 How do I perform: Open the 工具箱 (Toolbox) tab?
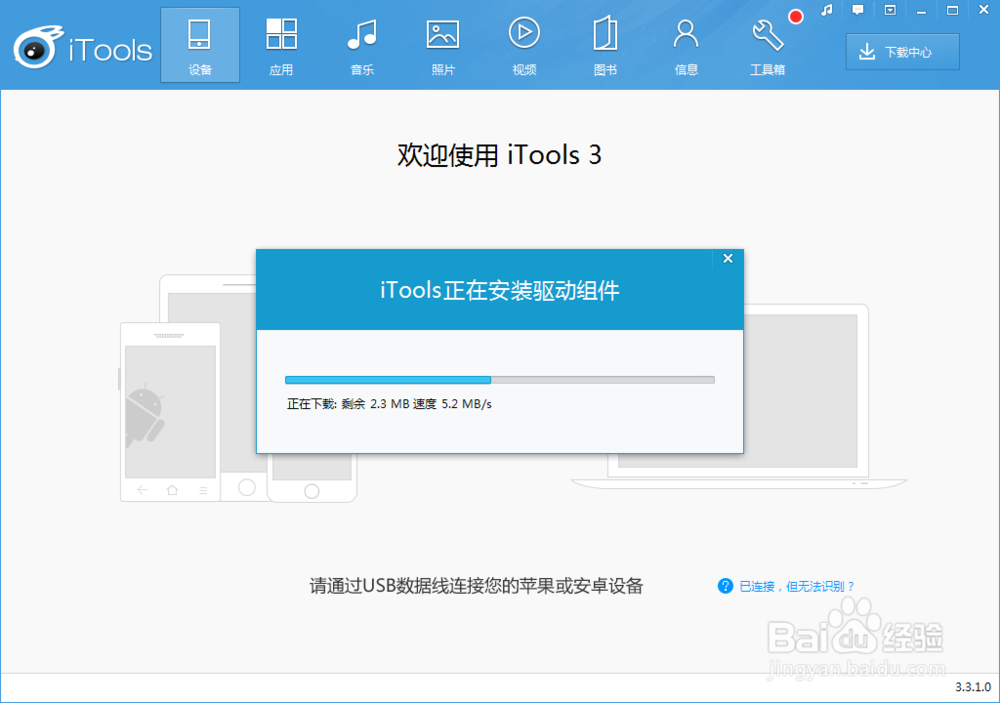tap(767, 47)
